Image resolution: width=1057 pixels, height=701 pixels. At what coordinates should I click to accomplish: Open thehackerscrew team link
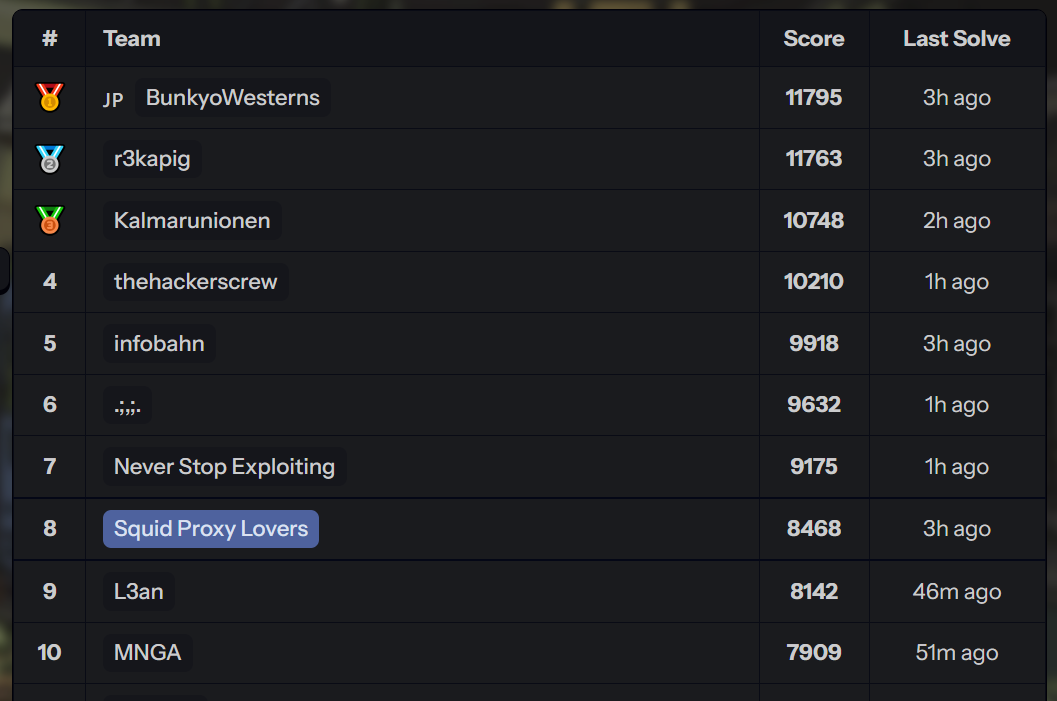(195, 282)
